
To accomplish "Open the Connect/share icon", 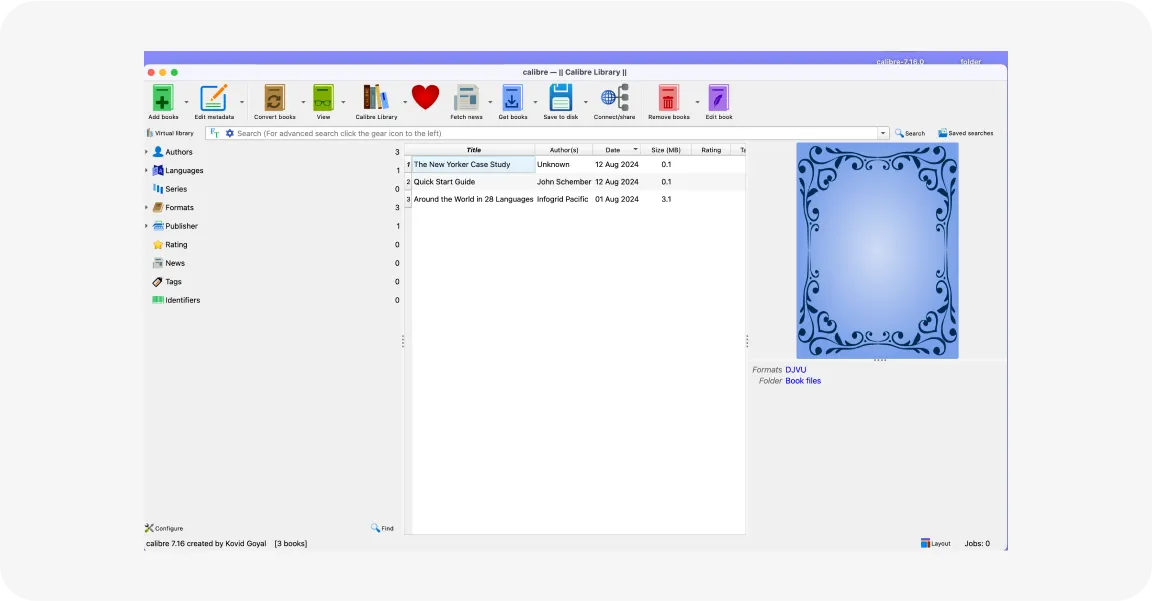I will [x=615, y=98].
